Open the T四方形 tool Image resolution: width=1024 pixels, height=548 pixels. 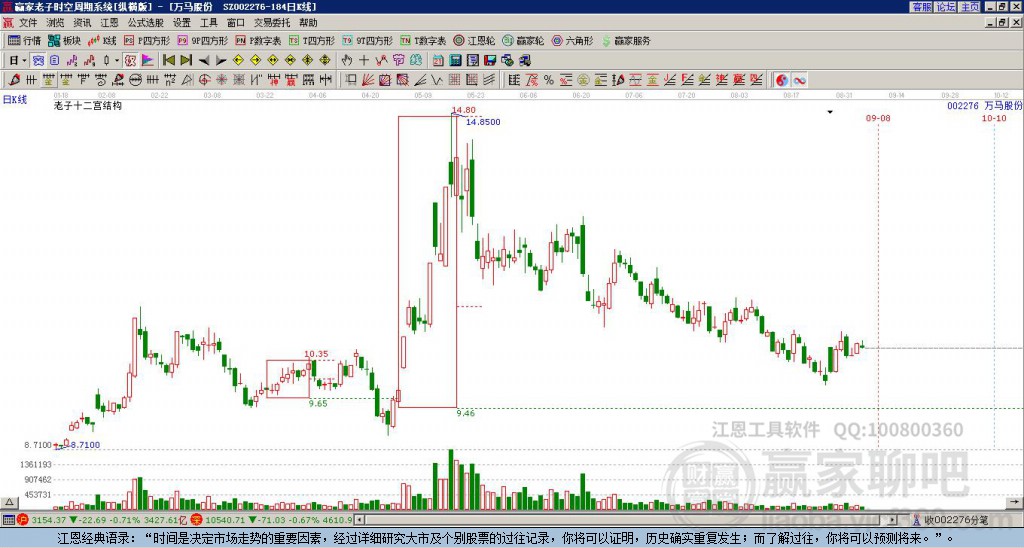tap(312, 40)
